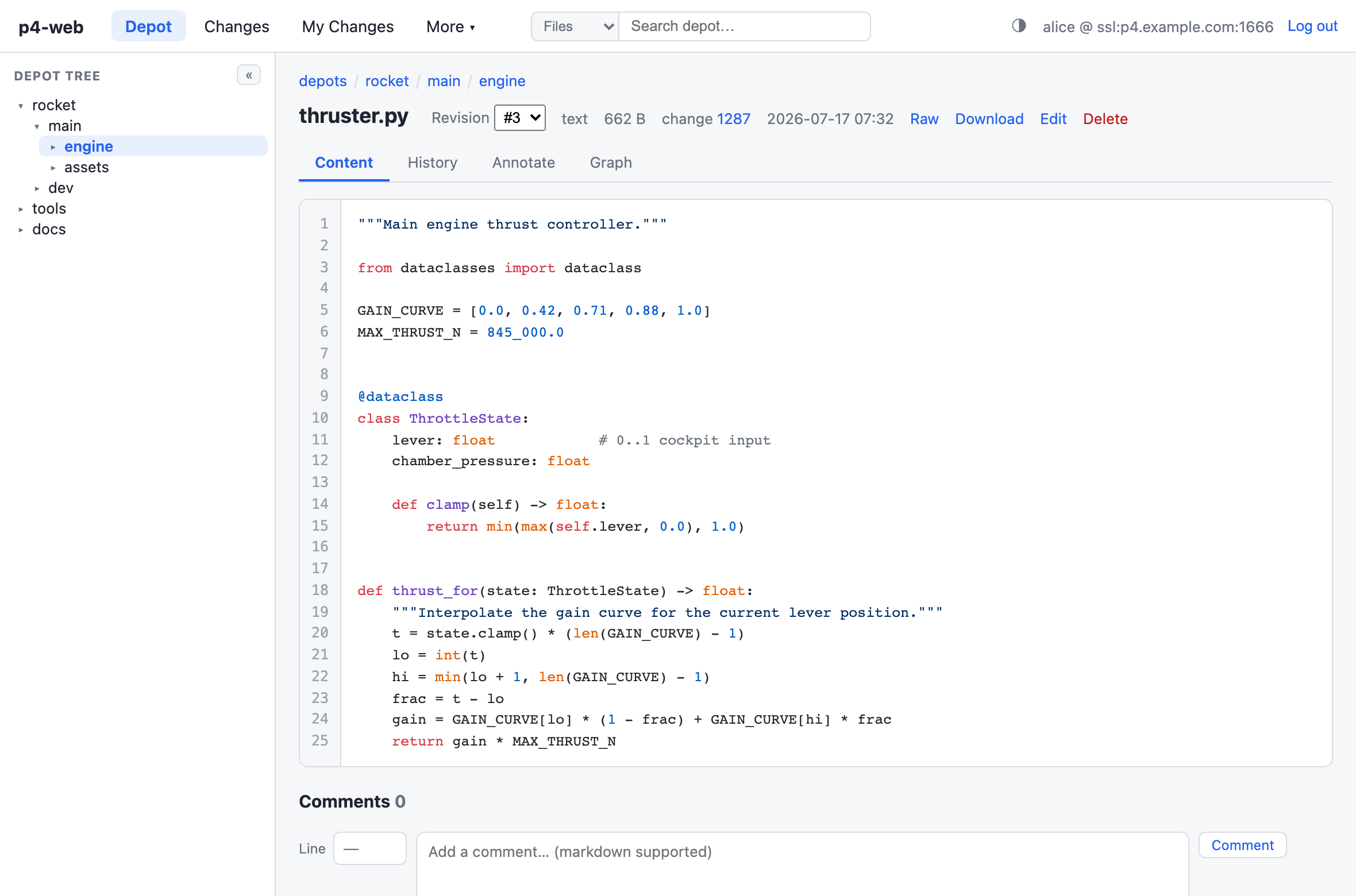This screenshot has height=896, width=1356.
Task: Submit with the Comment button
Action: point(1242,845)
